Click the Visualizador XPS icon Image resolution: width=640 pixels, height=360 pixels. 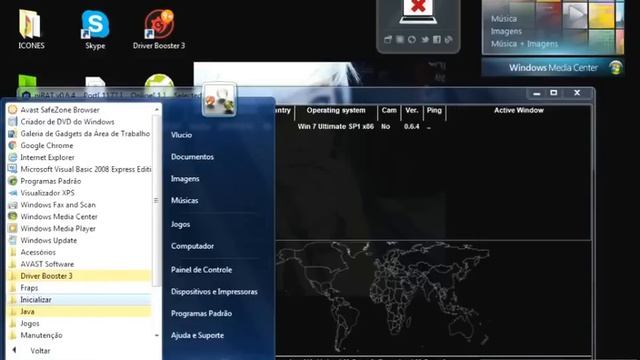pyautogui.click(x=13, y=193)
